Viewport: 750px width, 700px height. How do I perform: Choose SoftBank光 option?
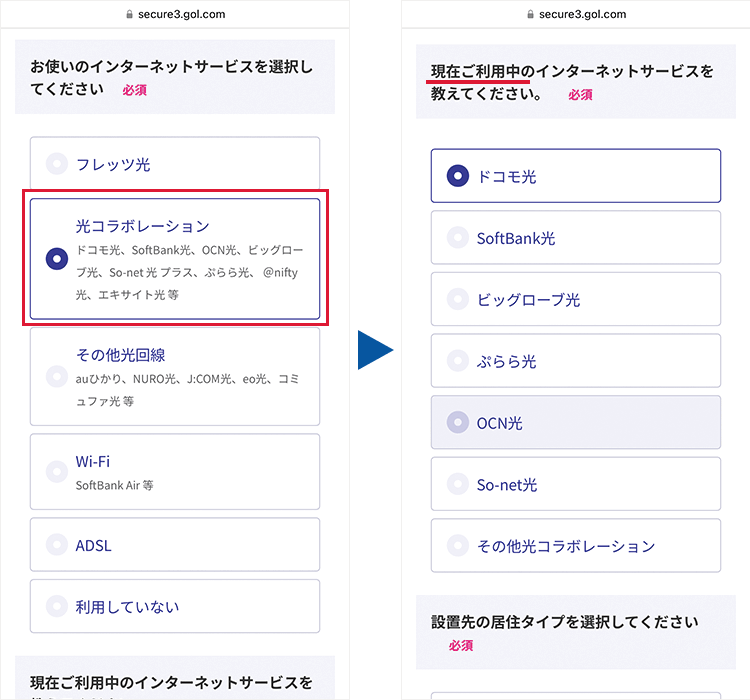pos(575,237)
